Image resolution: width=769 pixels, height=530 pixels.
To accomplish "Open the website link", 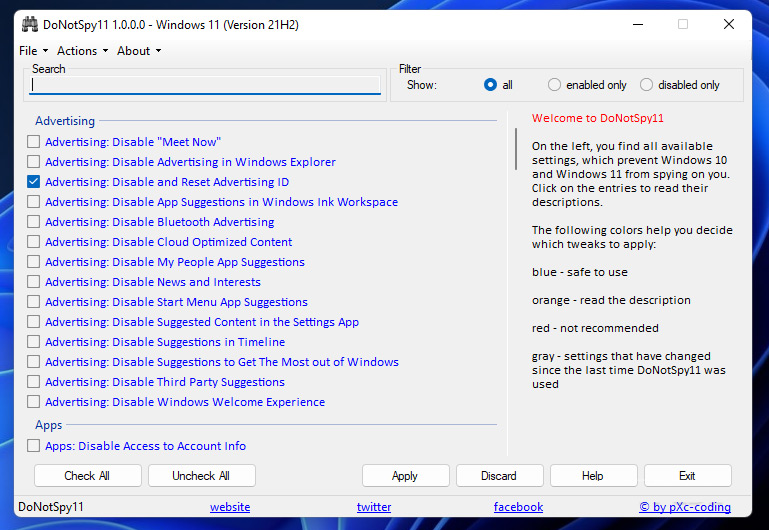I will (x=230, y=507).
